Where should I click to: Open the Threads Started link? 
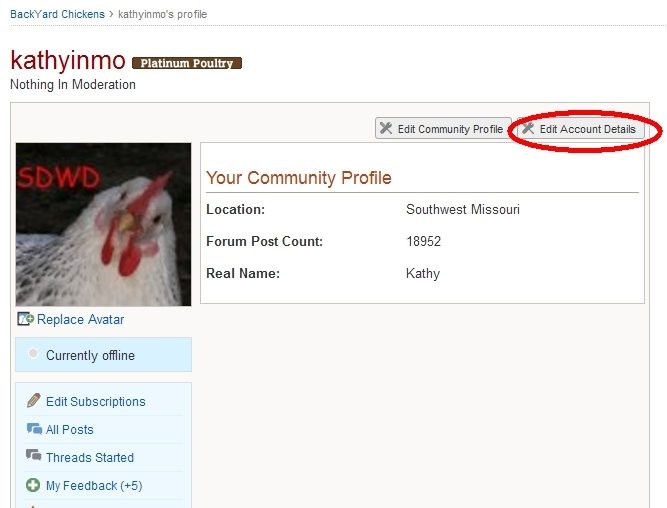89,457
